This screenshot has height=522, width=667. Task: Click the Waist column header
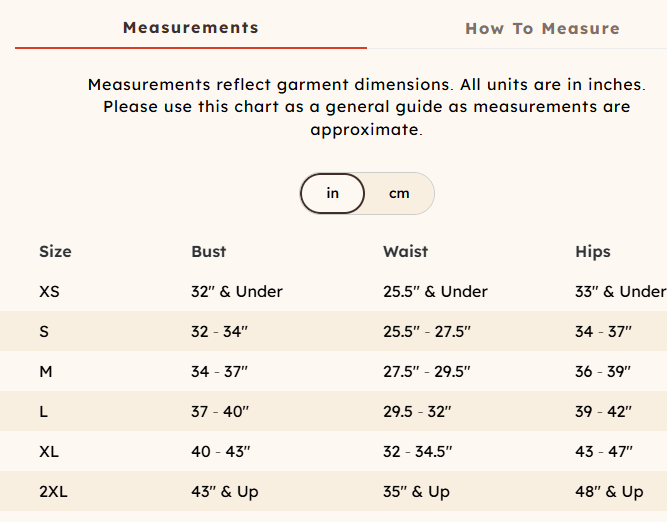click(405, 252)
